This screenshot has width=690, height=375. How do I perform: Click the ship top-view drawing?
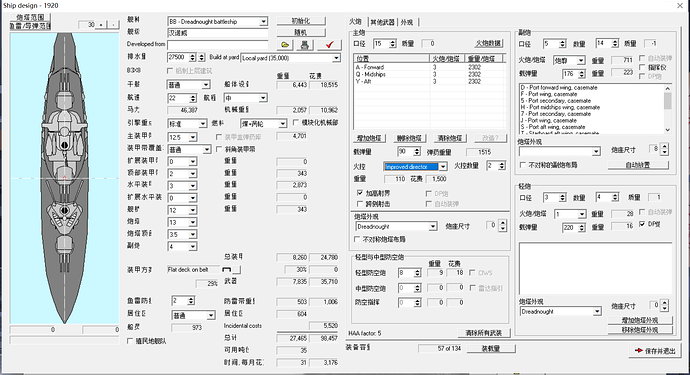65,178
